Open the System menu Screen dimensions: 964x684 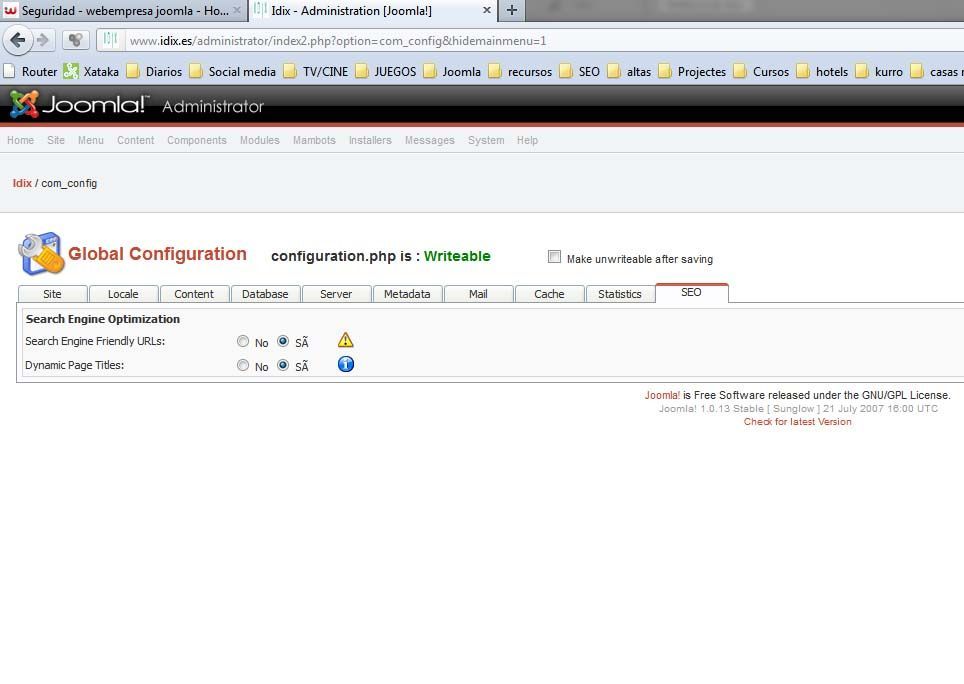tap(486, 140)
